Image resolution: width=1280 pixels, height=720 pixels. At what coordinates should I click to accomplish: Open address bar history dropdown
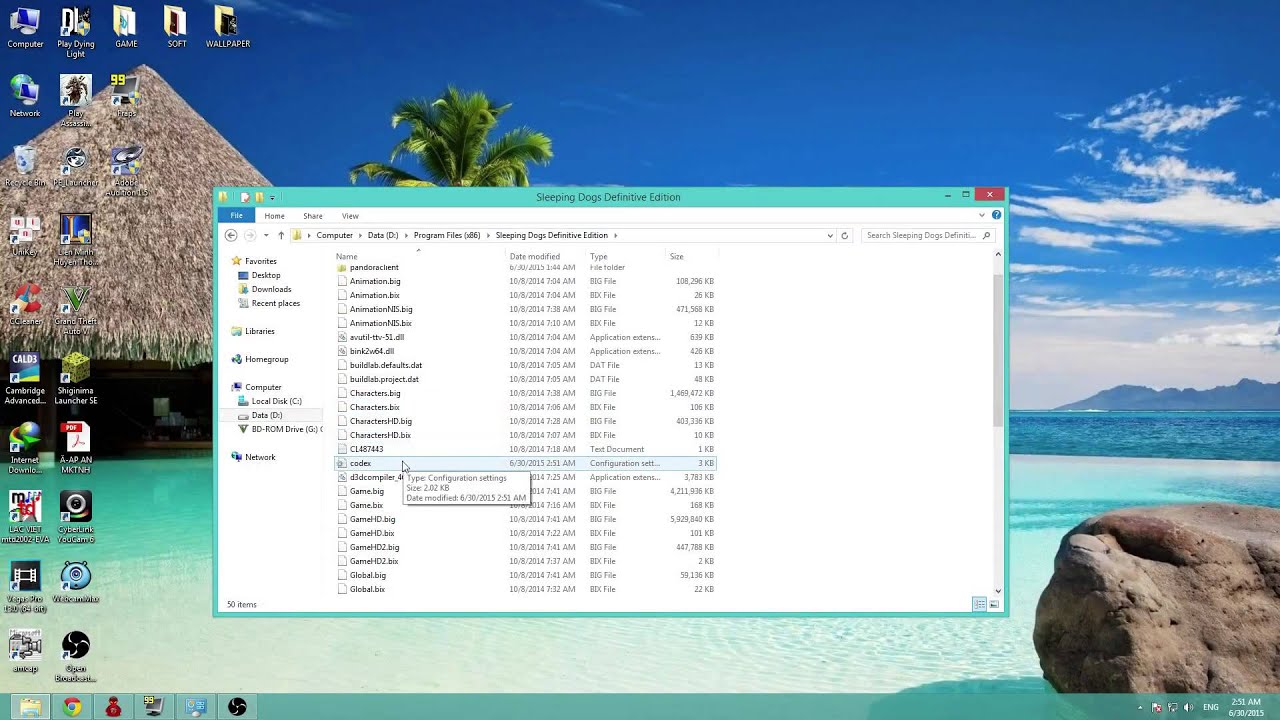click(x=829, y=235)
